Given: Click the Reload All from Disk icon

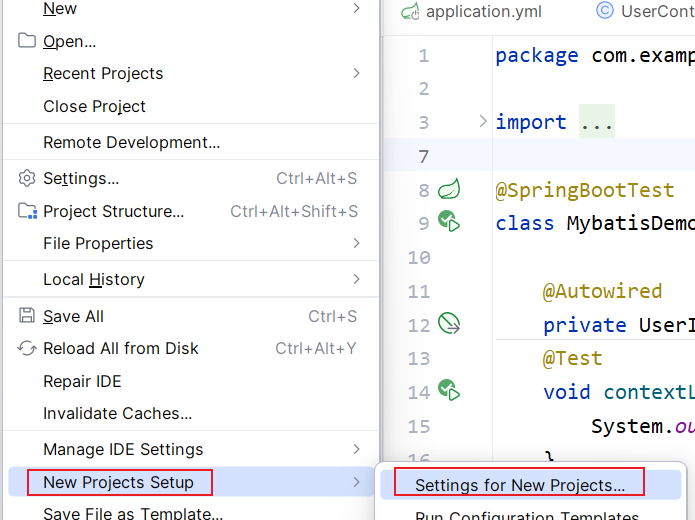Looking at the screenshot, I should pyautogui.click(x=27, y=348).
